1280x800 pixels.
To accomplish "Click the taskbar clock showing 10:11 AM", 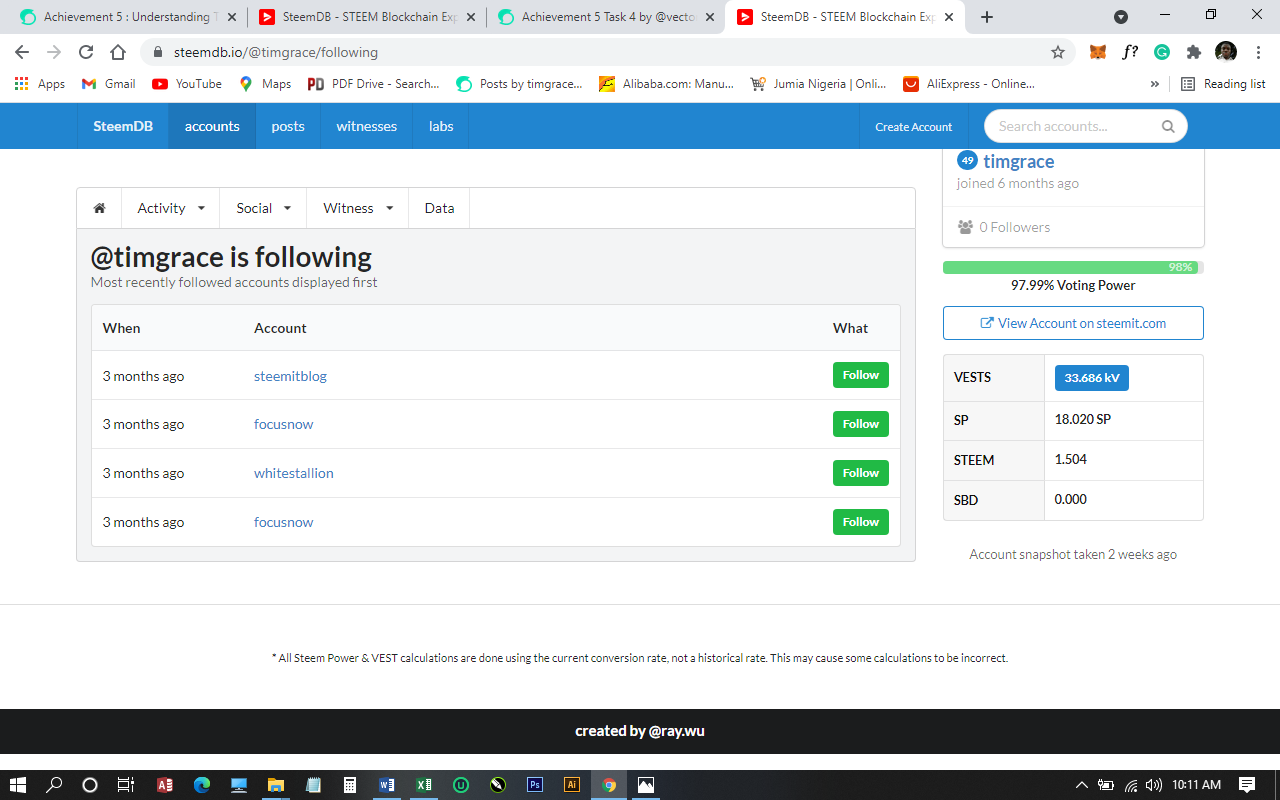I will [x=1197, y=785].
